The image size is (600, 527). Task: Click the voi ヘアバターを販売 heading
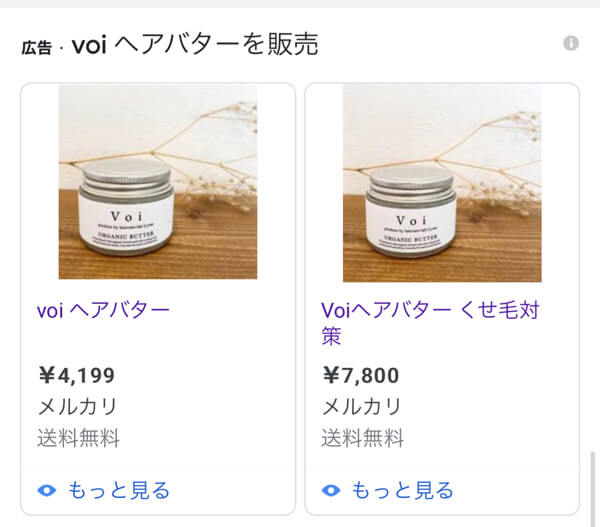pos(195,44)
